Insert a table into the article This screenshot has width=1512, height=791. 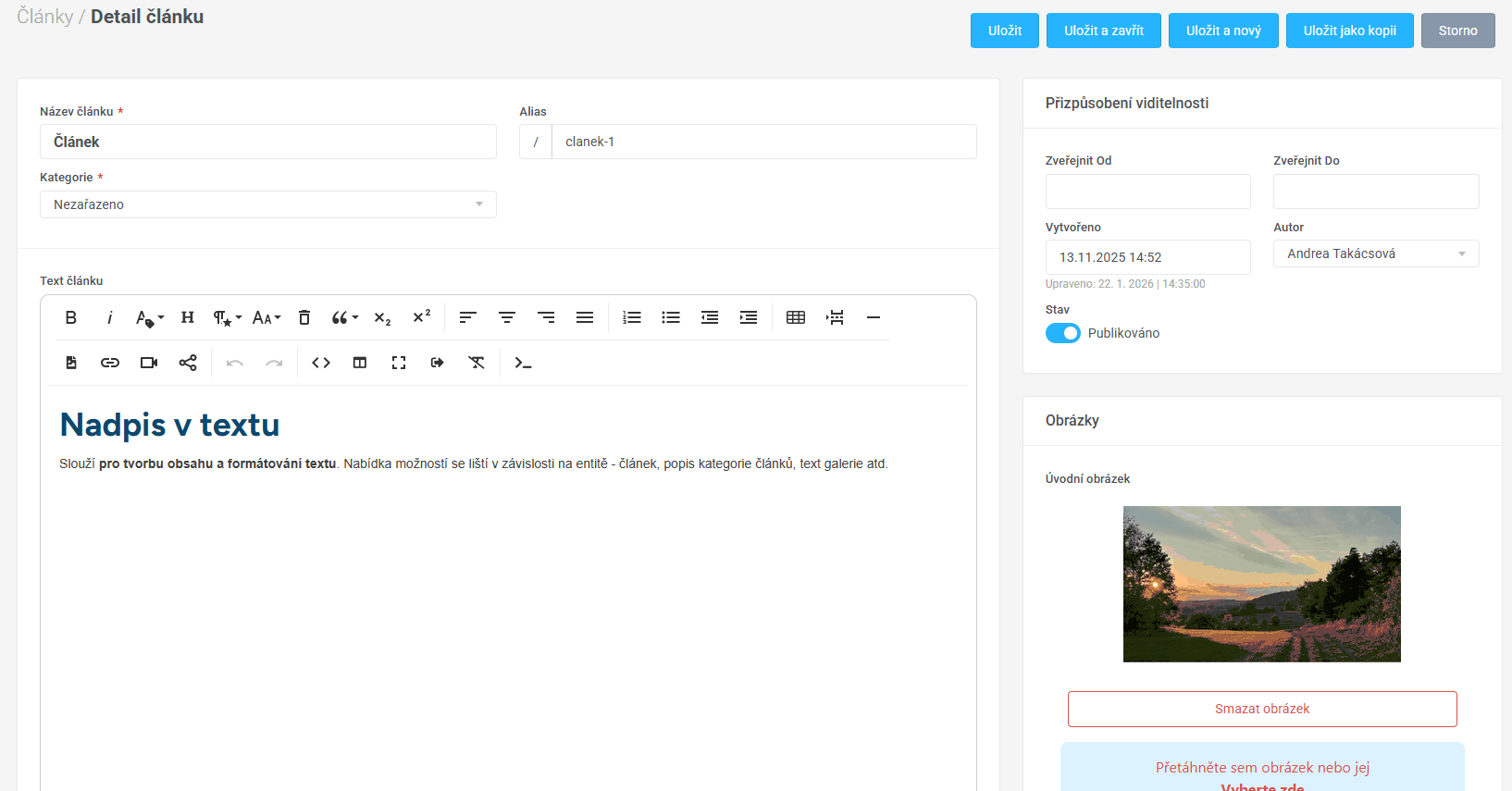[x=796, y=317]
